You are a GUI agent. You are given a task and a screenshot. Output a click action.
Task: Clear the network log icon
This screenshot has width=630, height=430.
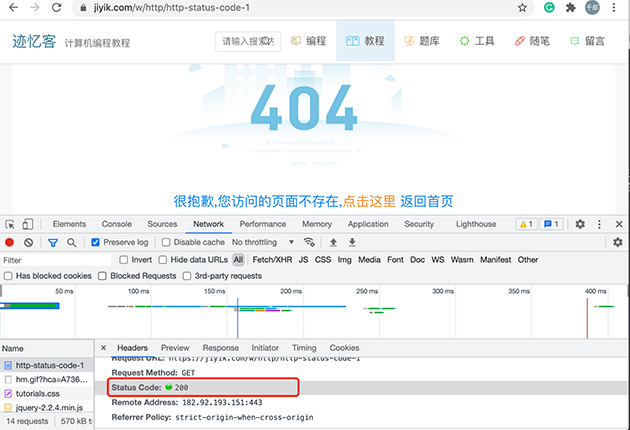[x=28, y=242]
